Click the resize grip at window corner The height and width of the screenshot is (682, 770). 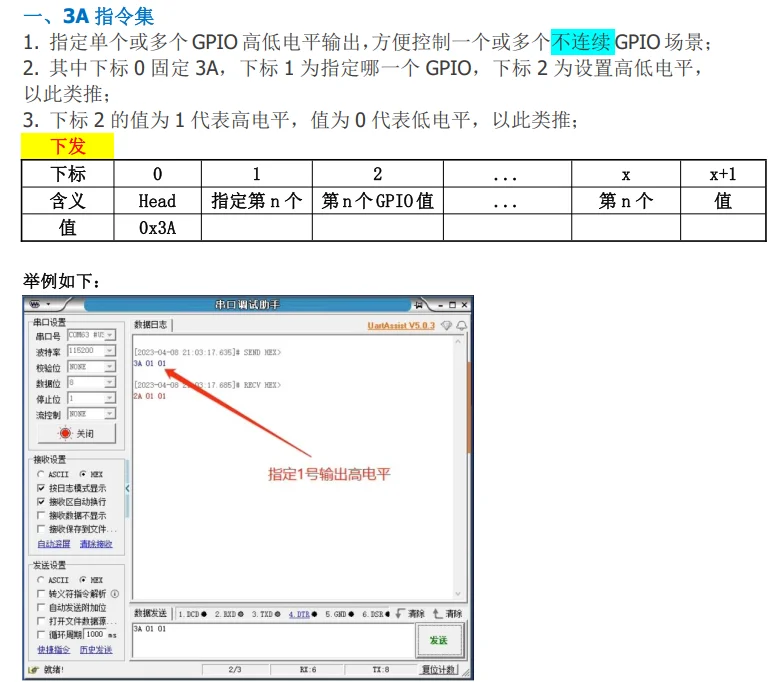[465, 672]
